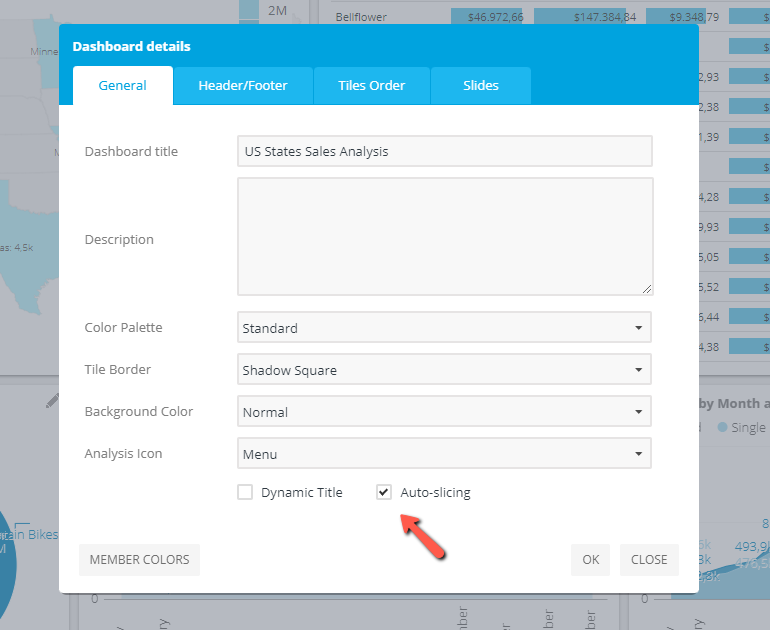
Task: Open the Background Color dropdown
Action: click(444, 411)
